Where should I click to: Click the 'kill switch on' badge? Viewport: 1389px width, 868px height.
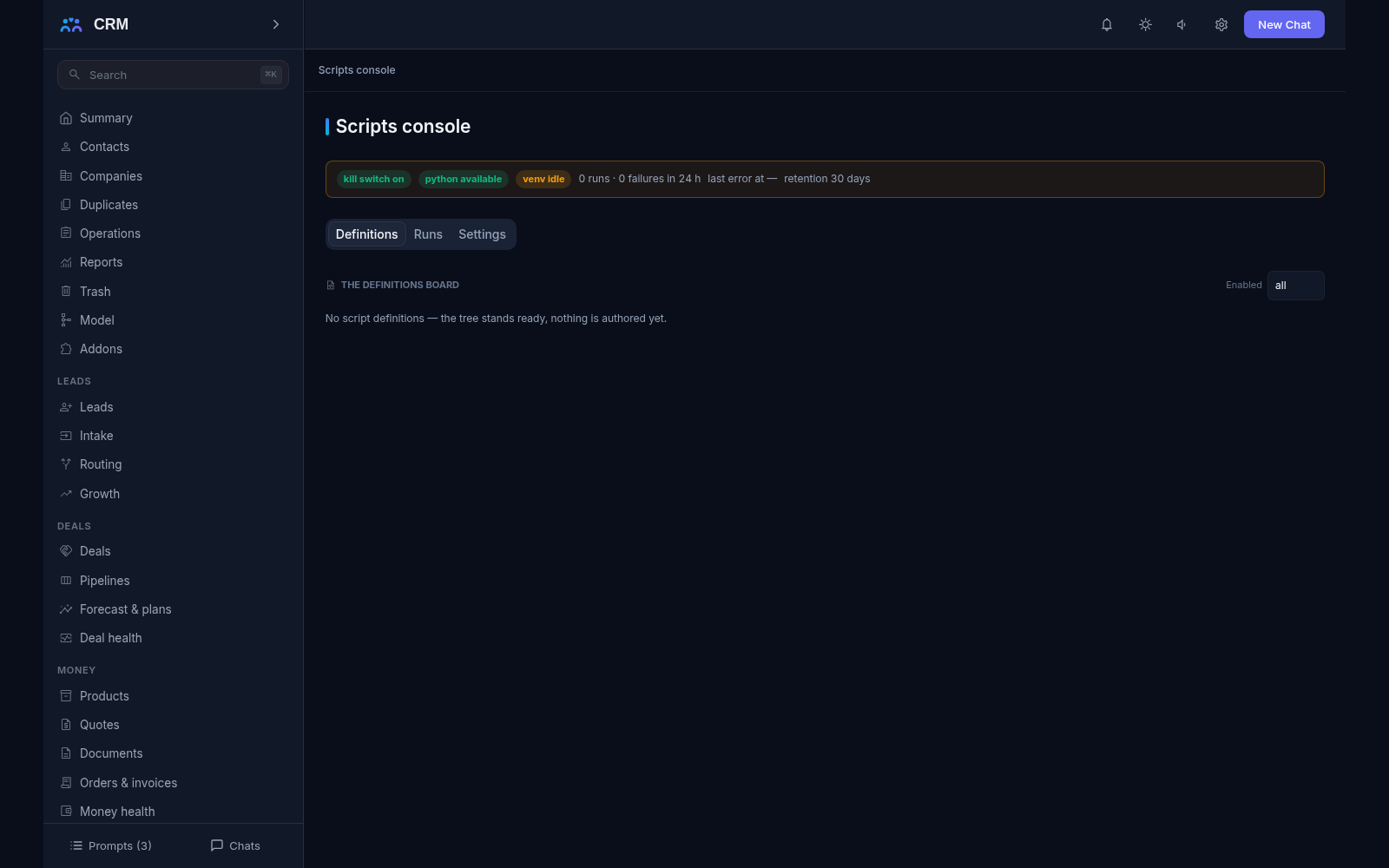coord(373,179)
